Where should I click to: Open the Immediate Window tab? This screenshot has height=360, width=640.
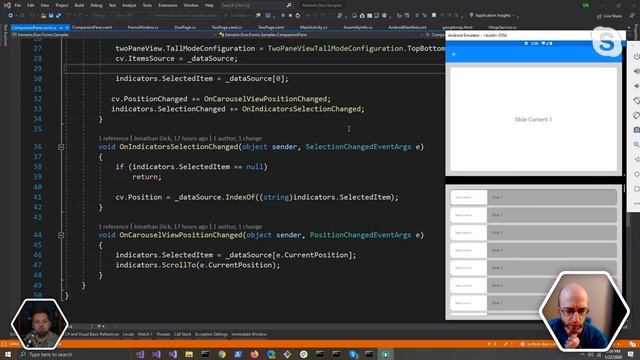tap(249, 334)
